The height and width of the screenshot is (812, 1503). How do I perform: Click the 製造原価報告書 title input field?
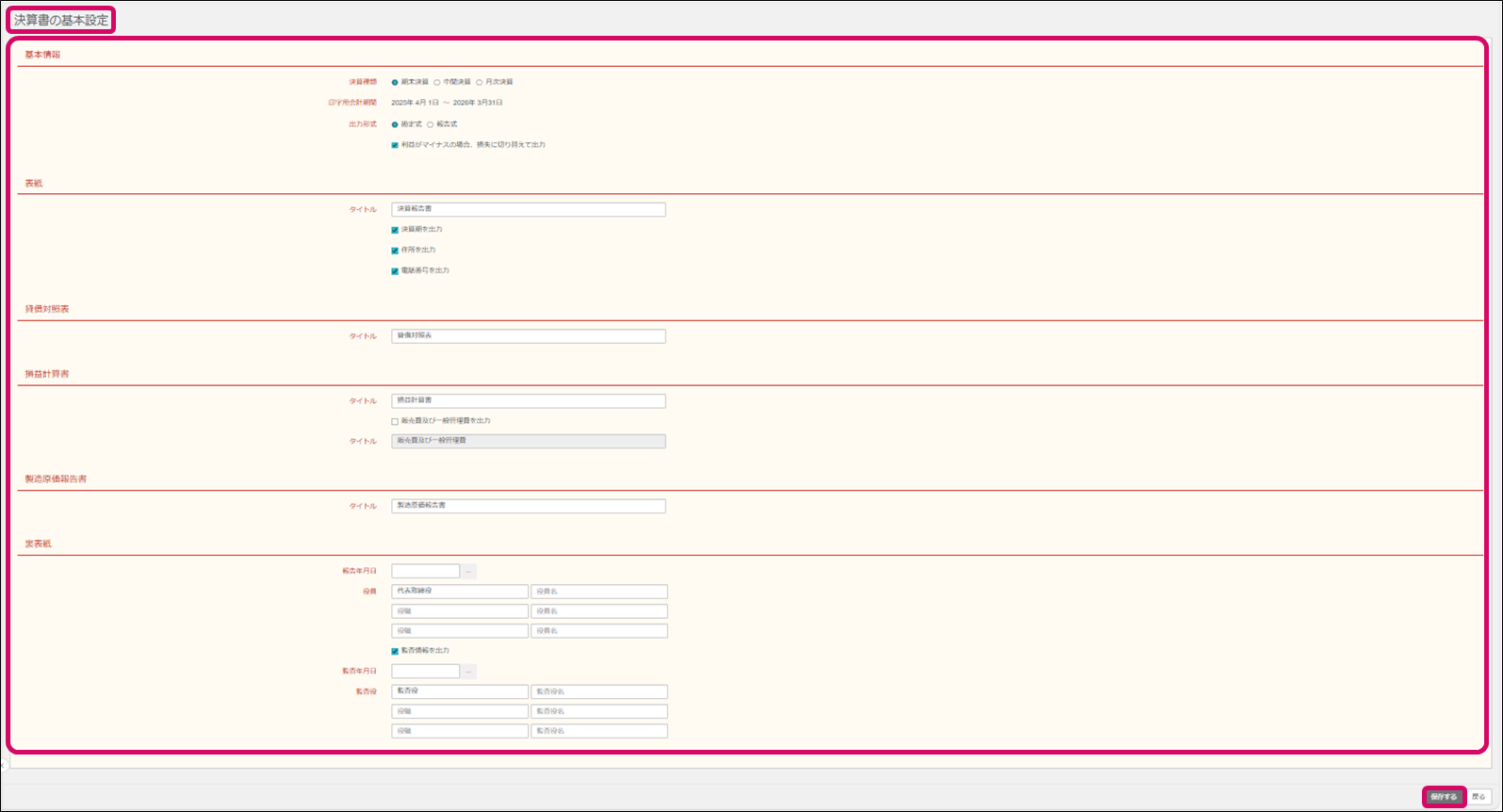click(528, 506)
